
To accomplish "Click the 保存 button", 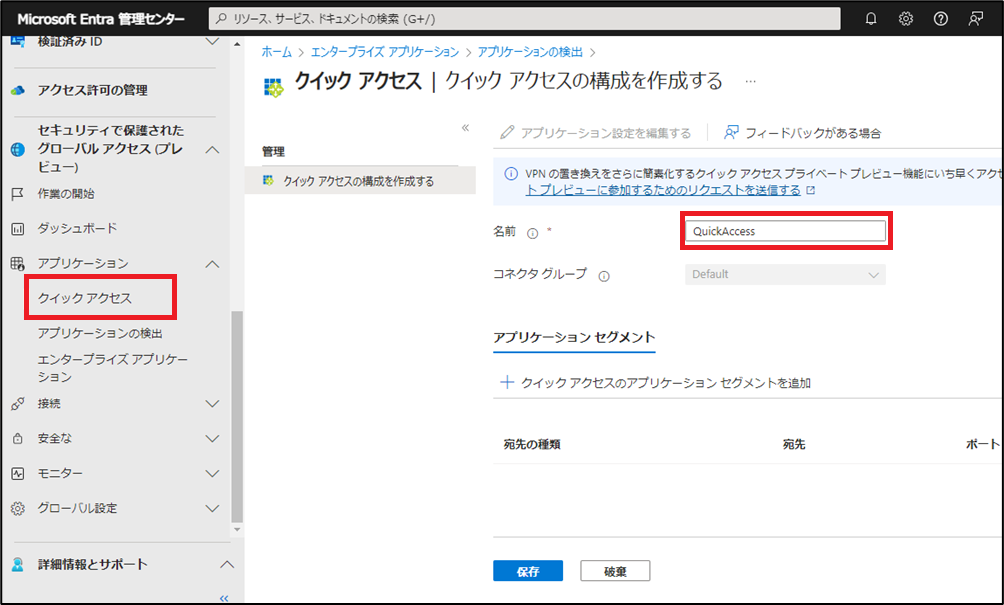I will (528, 571).
